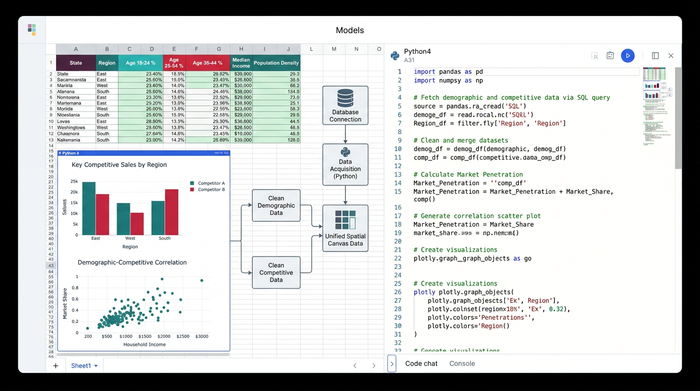This screenshot has width=700, height=391.
Task: Click the Calculate Market Penetration comment line
Action: coord(468,175)
